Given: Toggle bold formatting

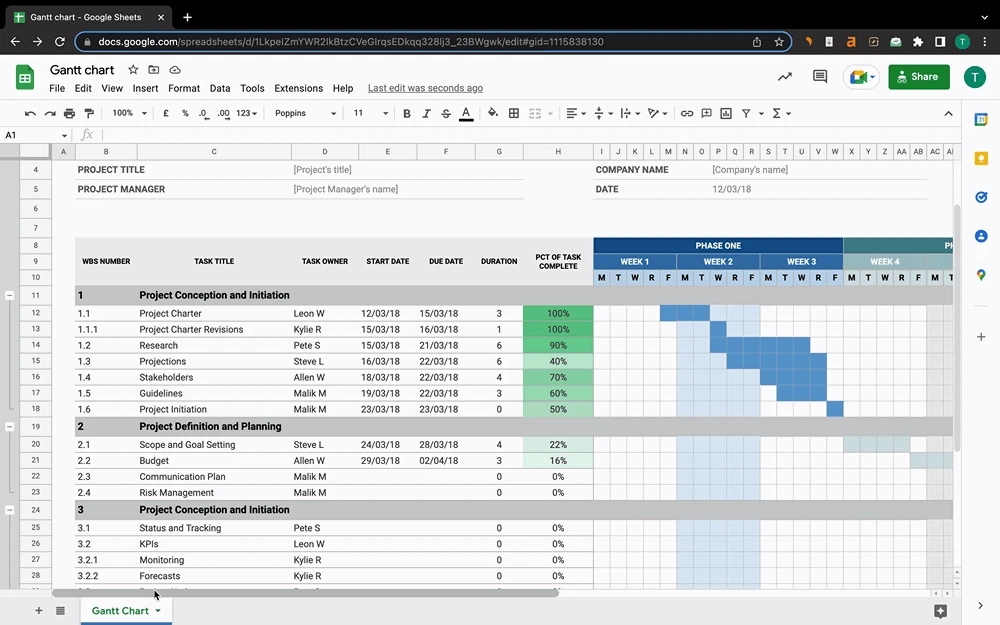Looking at the screenshot, I should click(406, 114).
